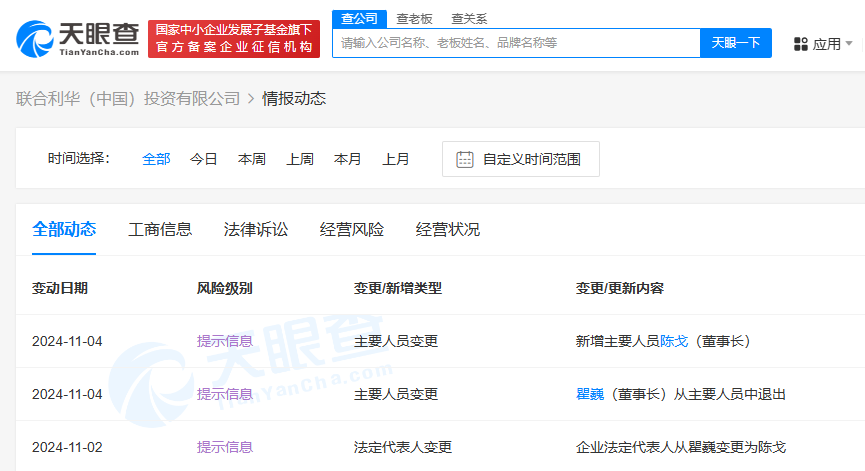The height and width of the screenshot is (471, 865).
Task: Click the company name search input field
Action: [x=515, y=43]
